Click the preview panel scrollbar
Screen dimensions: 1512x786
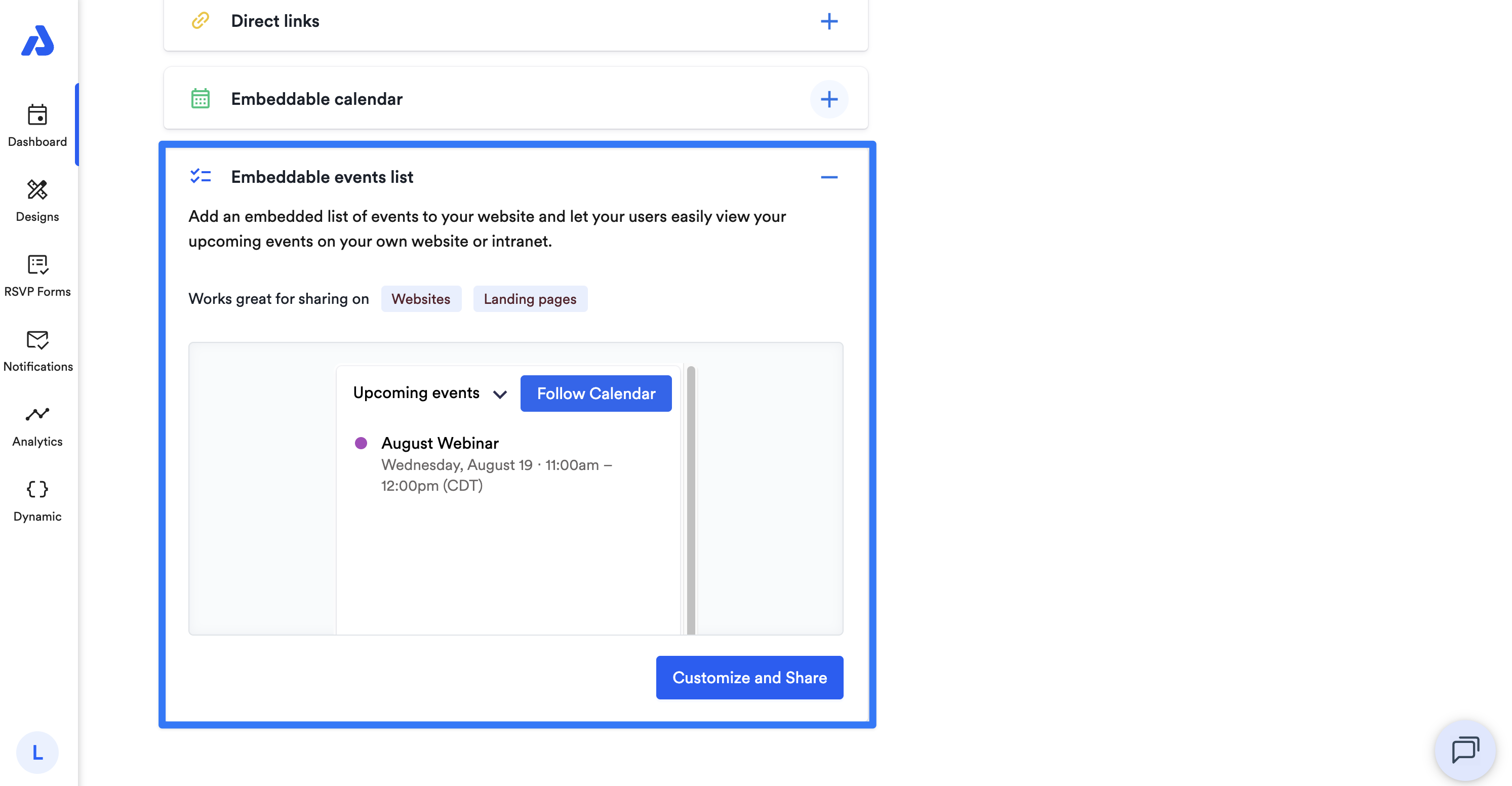(x=691, y=499)
